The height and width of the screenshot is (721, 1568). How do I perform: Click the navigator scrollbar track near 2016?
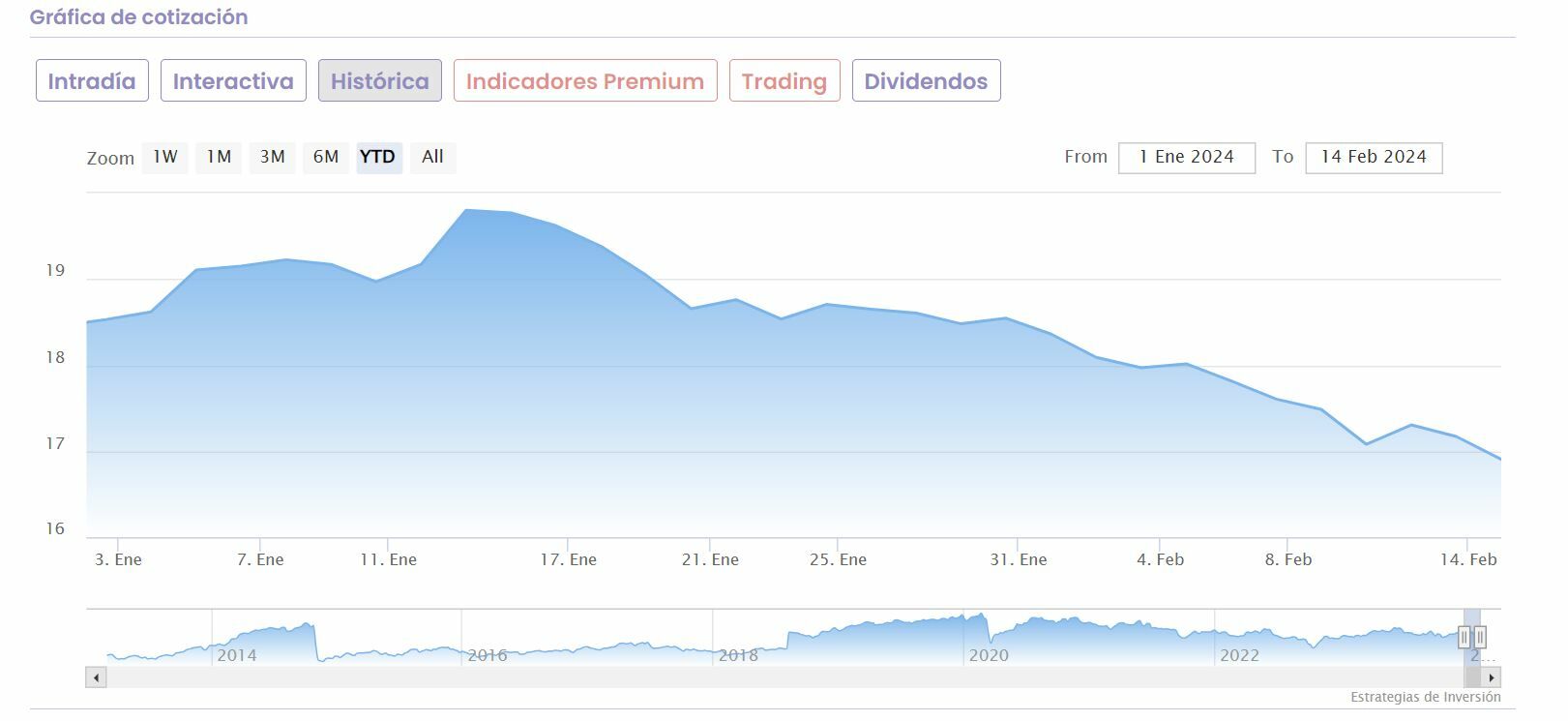click(x=488, y=677)
